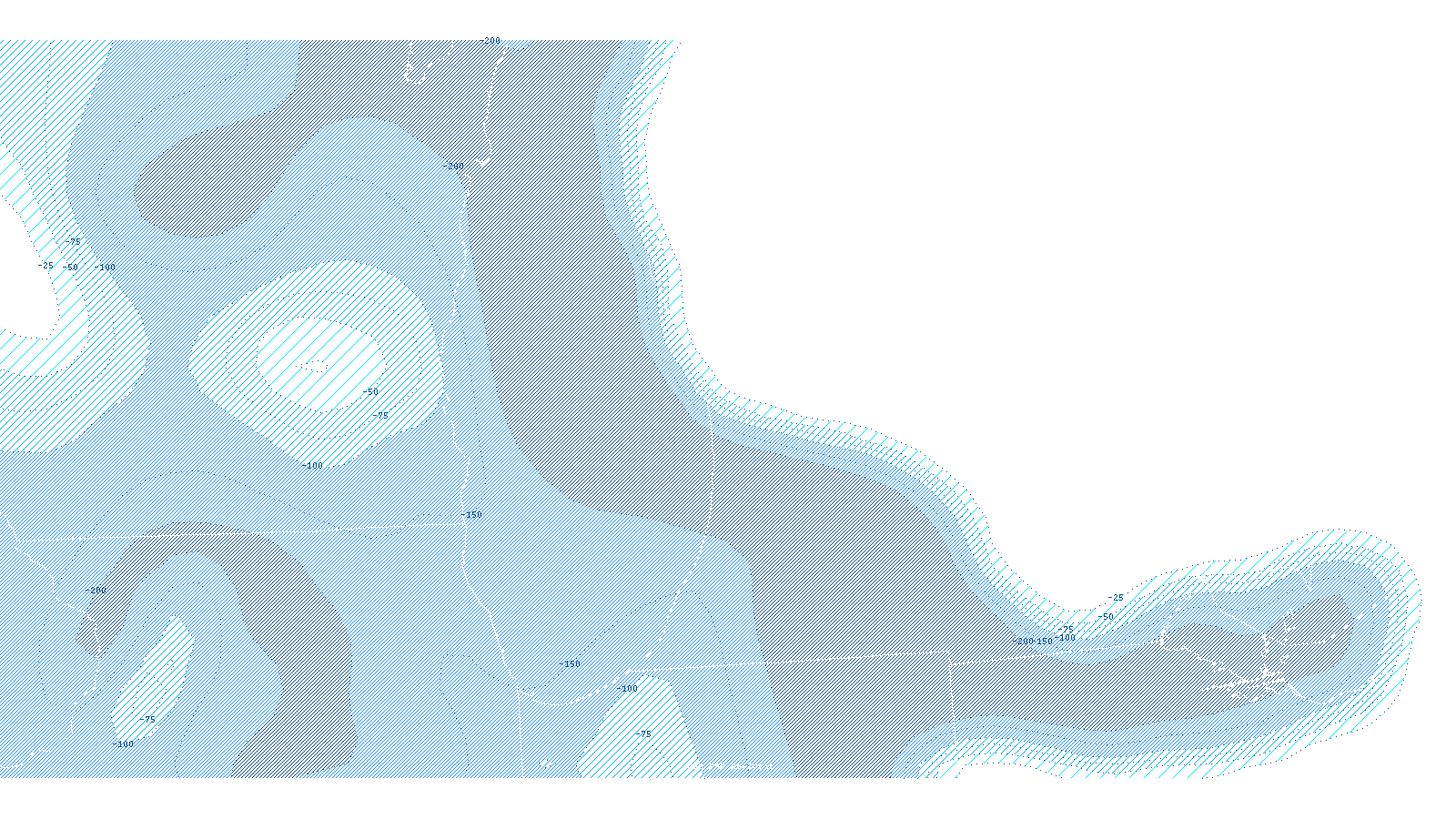This screenshot has width=1456, height=819.
Task: Click the -75 label below the southern -100 and -150
Action: click(643, 734)
